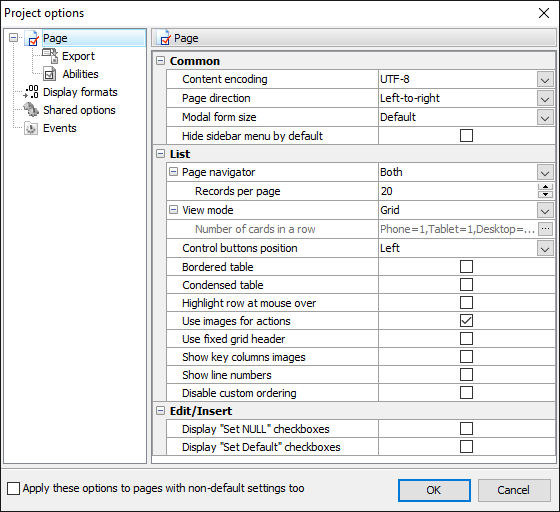Image resolution: width=560 pixels, height=512 pixels.
Task: Check the Bordered table option
Action: click(x=466, y=267)
